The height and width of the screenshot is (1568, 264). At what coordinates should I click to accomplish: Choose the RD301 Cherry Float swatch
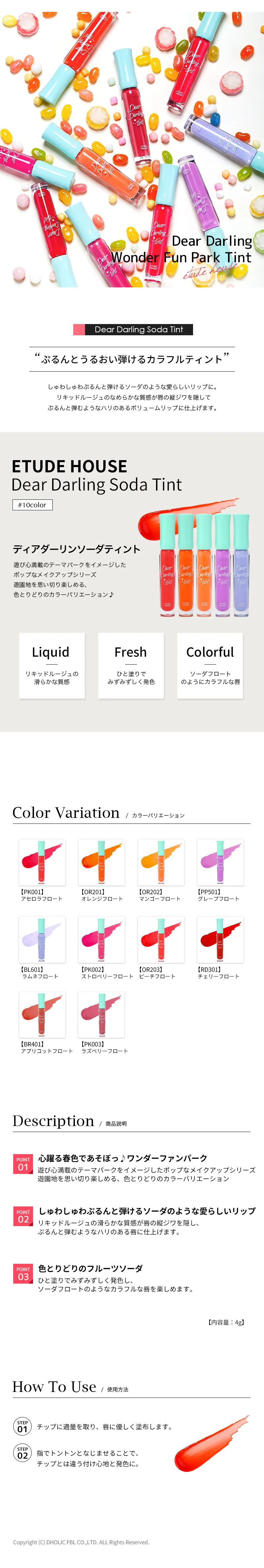(220, 939)
